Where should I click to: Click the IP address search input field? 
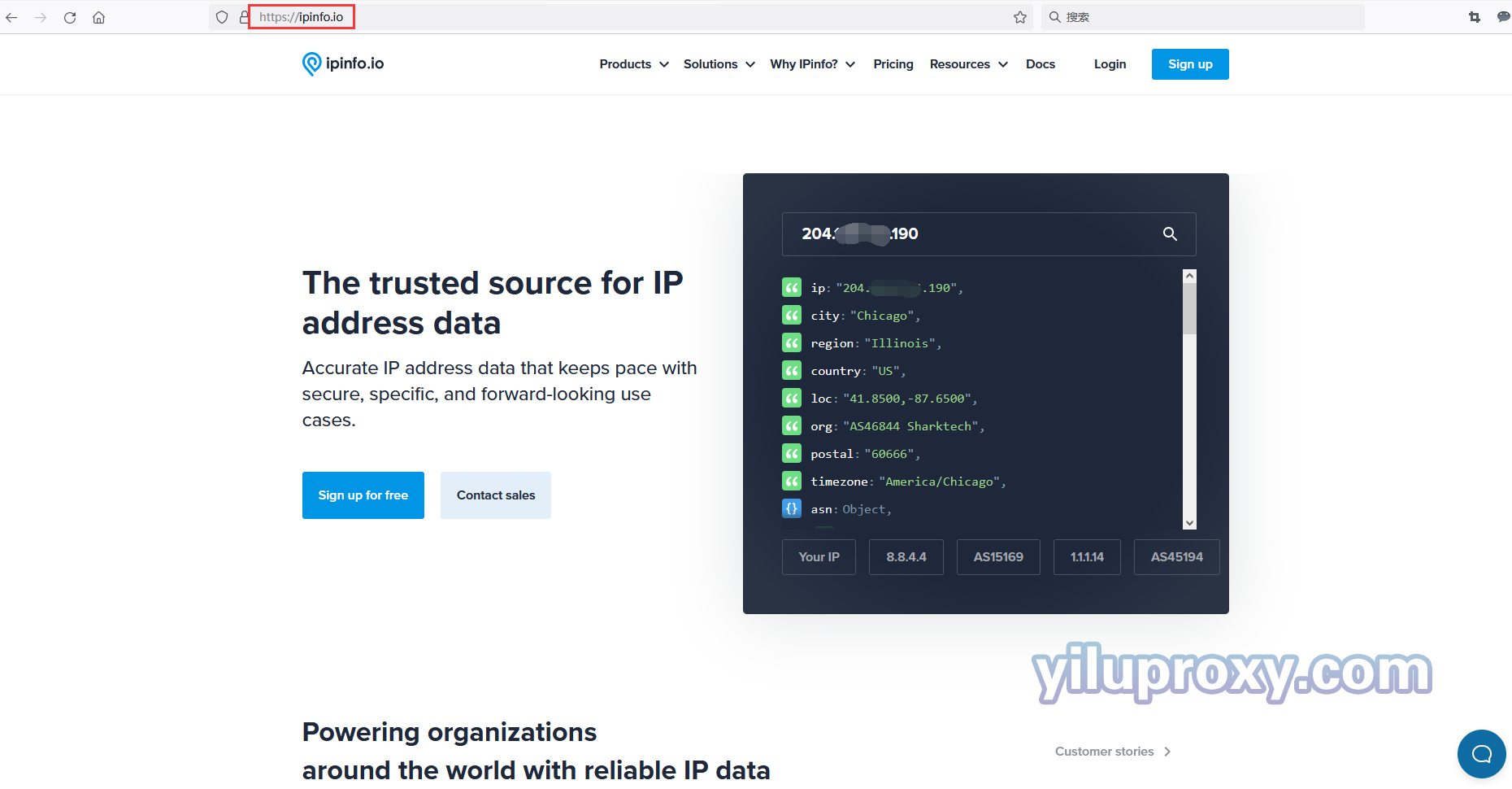[x=988, y=234]
